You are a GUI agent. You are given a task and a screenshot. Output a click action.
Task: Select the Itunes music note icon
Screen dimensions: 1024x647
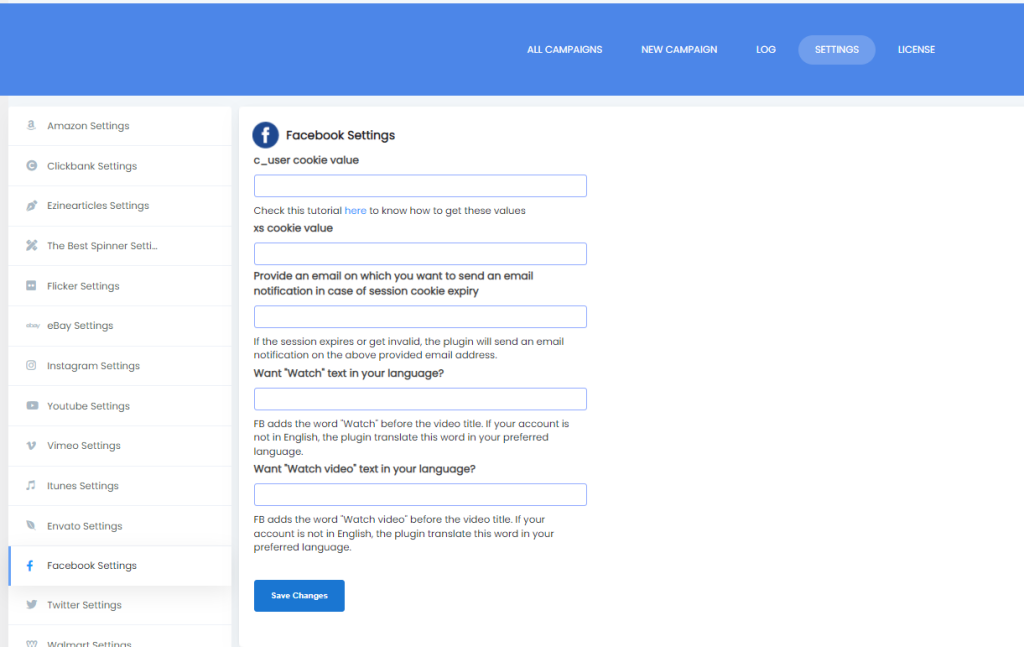tap(31, 485)
